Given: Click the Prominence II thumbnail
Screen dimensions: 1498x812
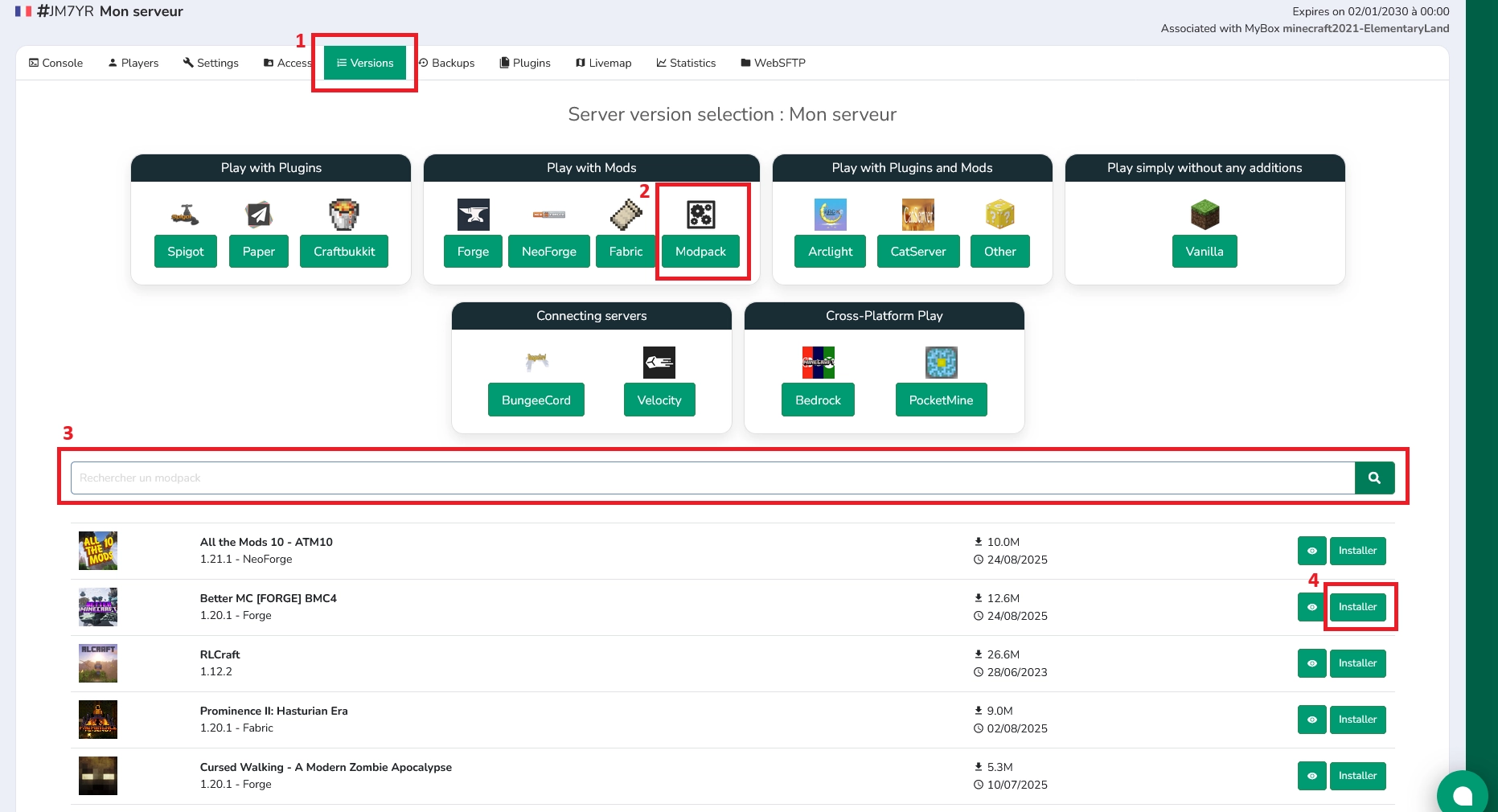Looking at the screenshot, I should pyautogui.click(x=98, y=720).
